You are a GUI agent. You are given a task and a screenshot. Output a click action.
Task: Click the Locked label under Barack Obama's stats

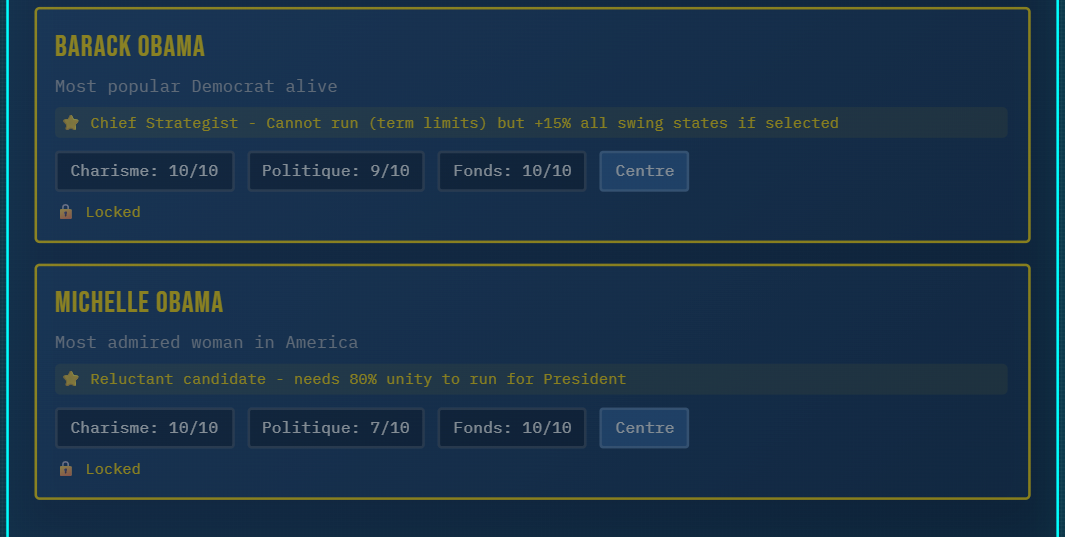tap(113, 212)
